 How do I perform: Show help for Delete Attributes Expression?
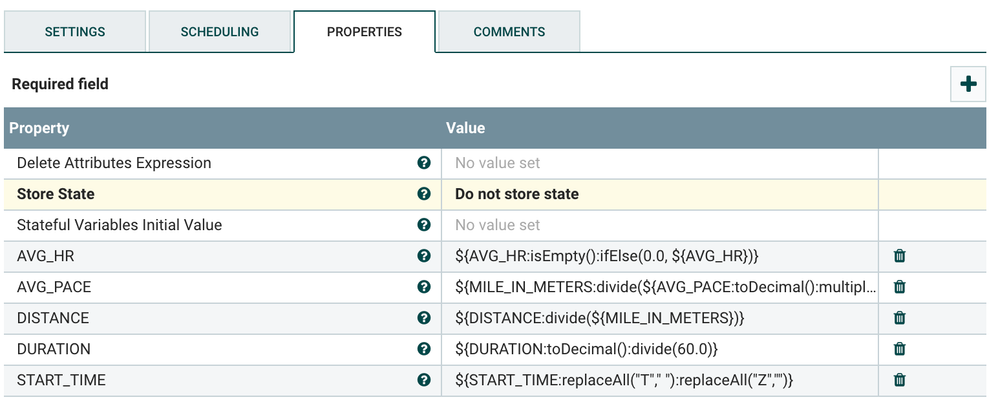click(424, 163)
